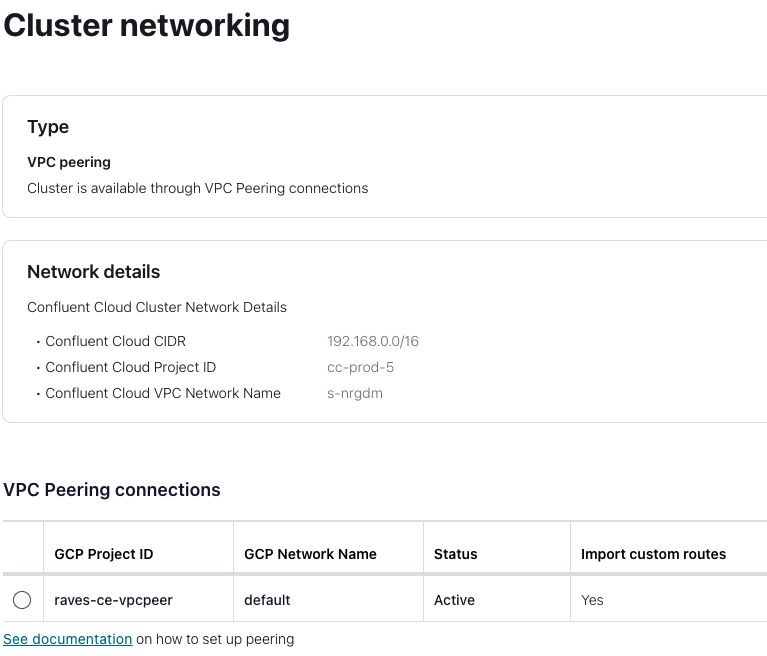Click the s-nrgdm VPC network name value
This screenshot has width=767, height=656.
tap(355, 393)
